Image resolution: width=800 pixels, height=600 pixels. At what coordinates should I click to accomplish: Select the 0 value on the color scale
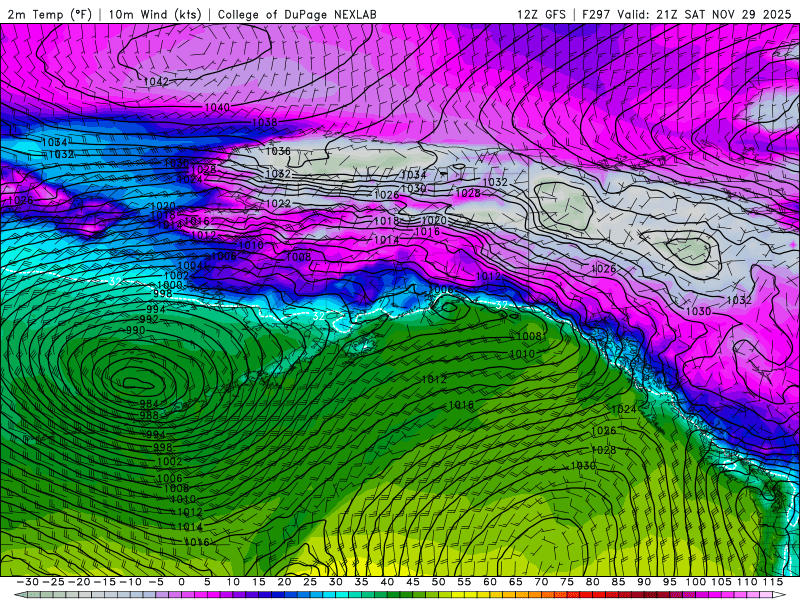pos(182,582)
